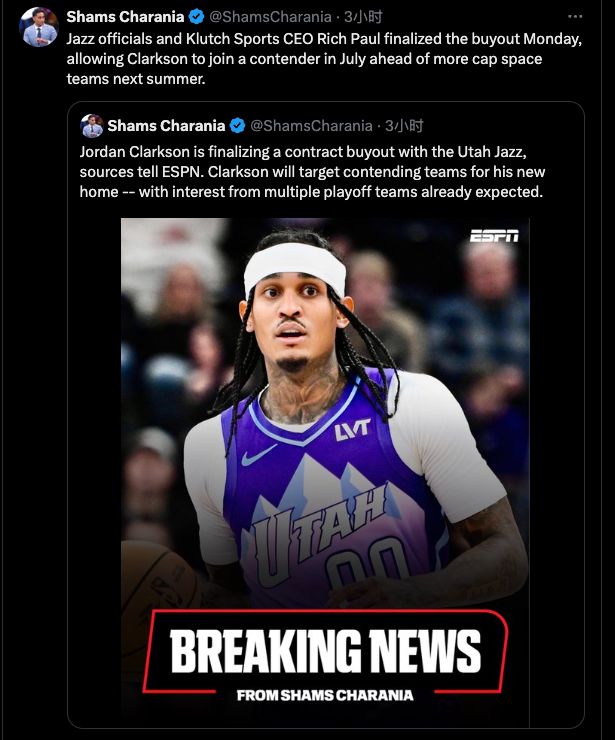615x740 pixels.
Task: Click the quoted tweet text about the contract buyout
Action: pos(312,172)
